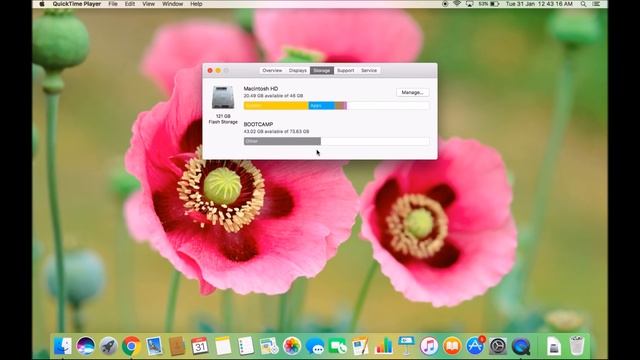The image size is (640, 360).
Task: Open the Edit menu
Action: coord(130,4)
